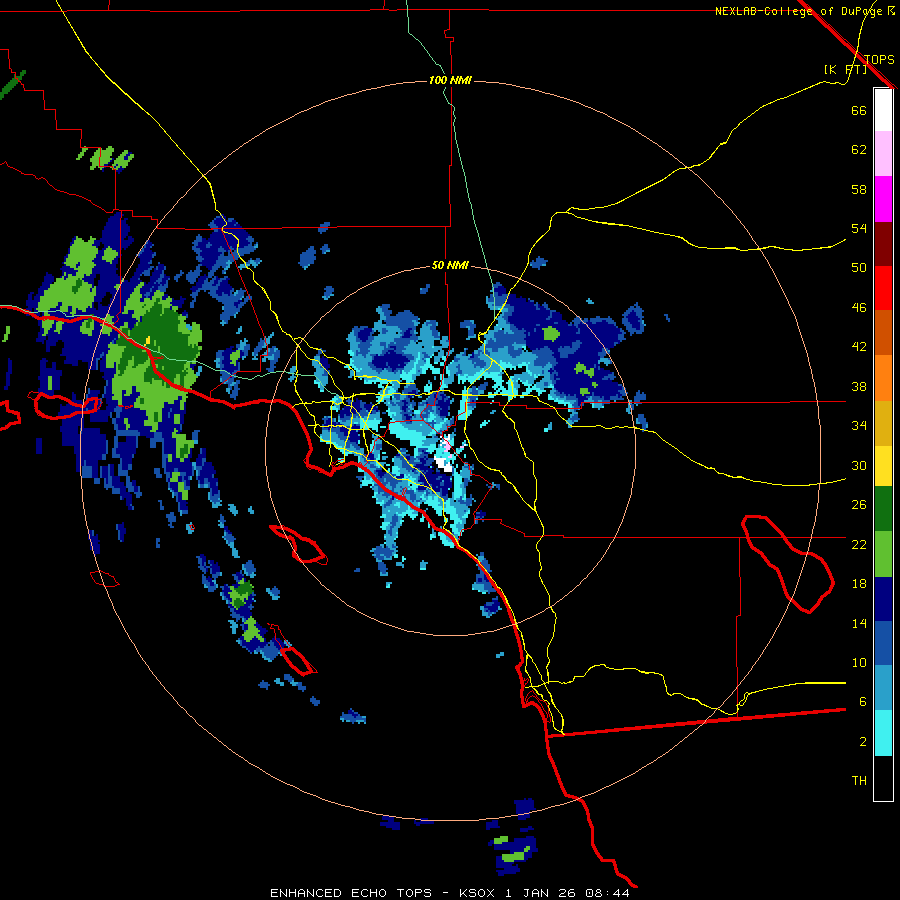Screen dimensions: 900x900
Task: Click the white swatch on the tops legend
Action: point(883,110)
